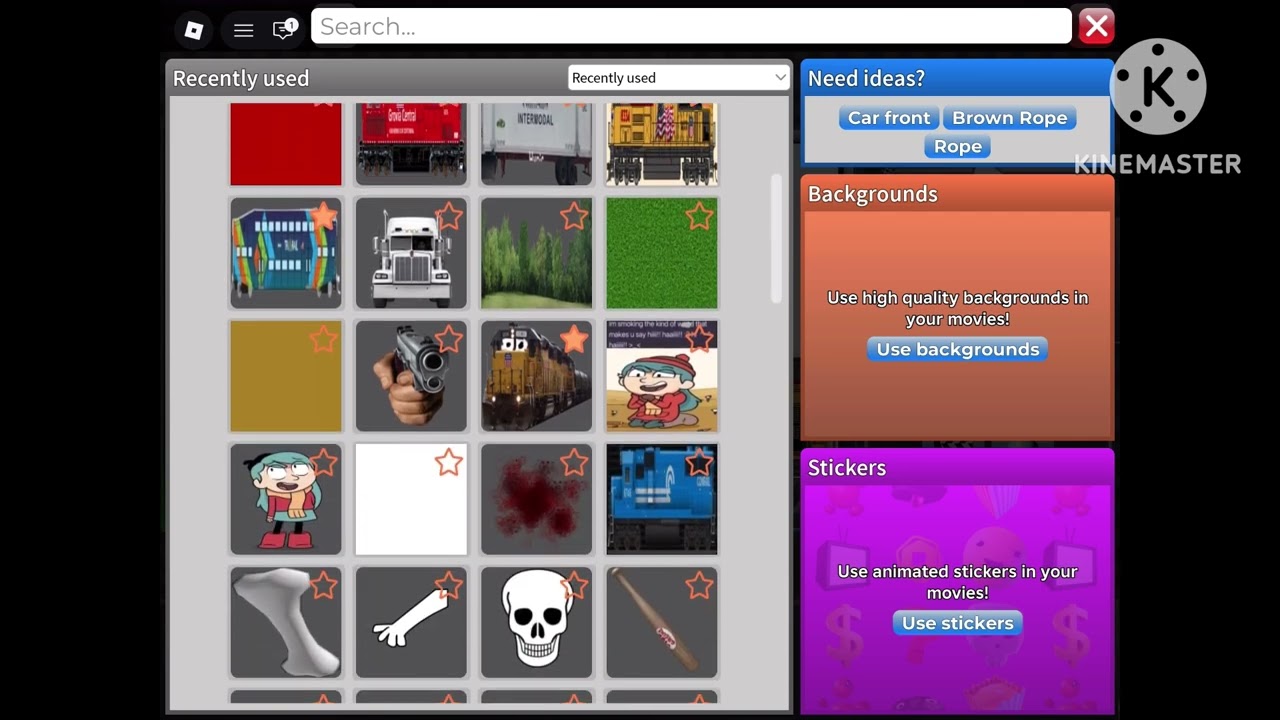This screenshot has height=720, width=1280.
Task: Choose the Brown Rope suggestion
Action: point(1009,118)
